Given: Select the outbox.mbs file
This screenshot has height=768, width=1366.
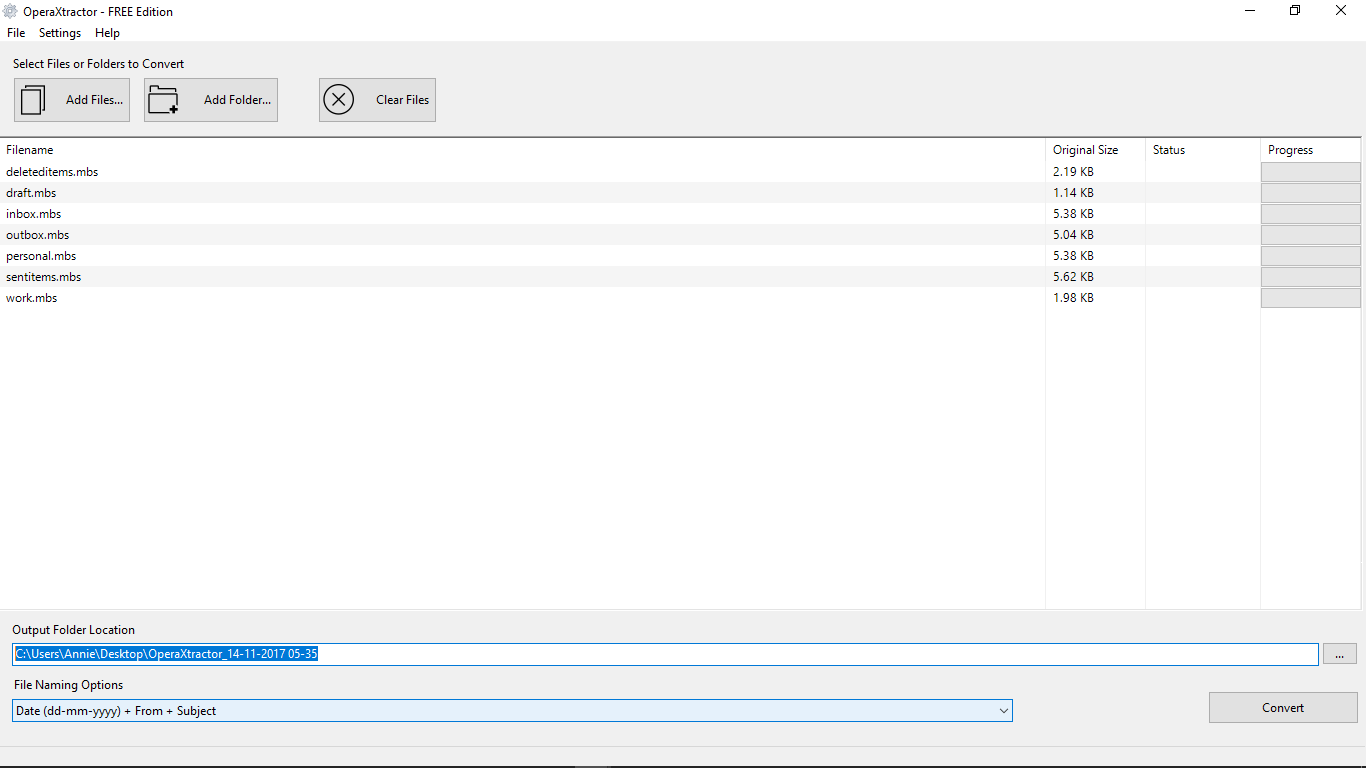Looking at the screenshot, I should pos(38,235).
